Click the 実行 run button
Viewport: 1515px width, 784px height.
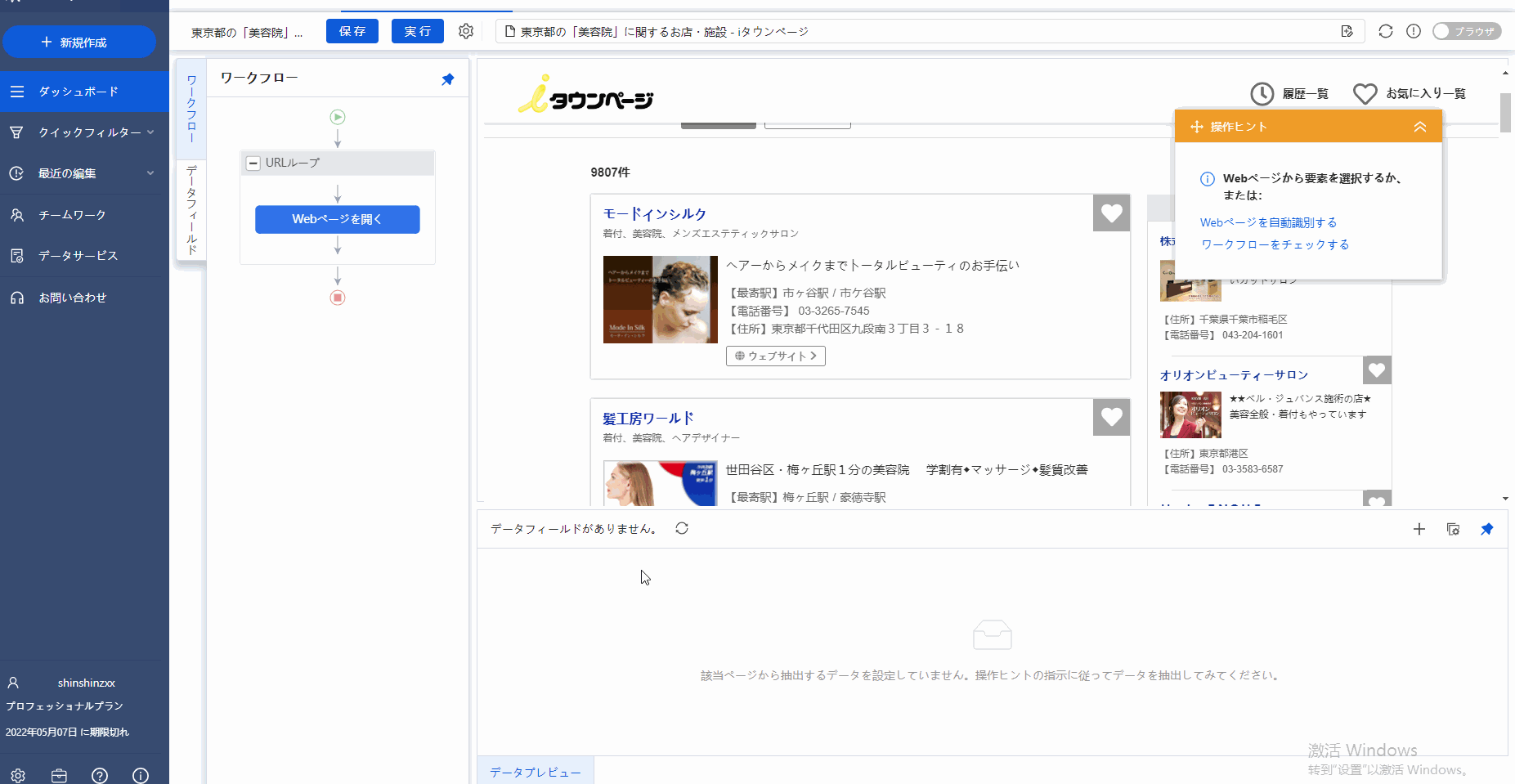pos(418,31)
